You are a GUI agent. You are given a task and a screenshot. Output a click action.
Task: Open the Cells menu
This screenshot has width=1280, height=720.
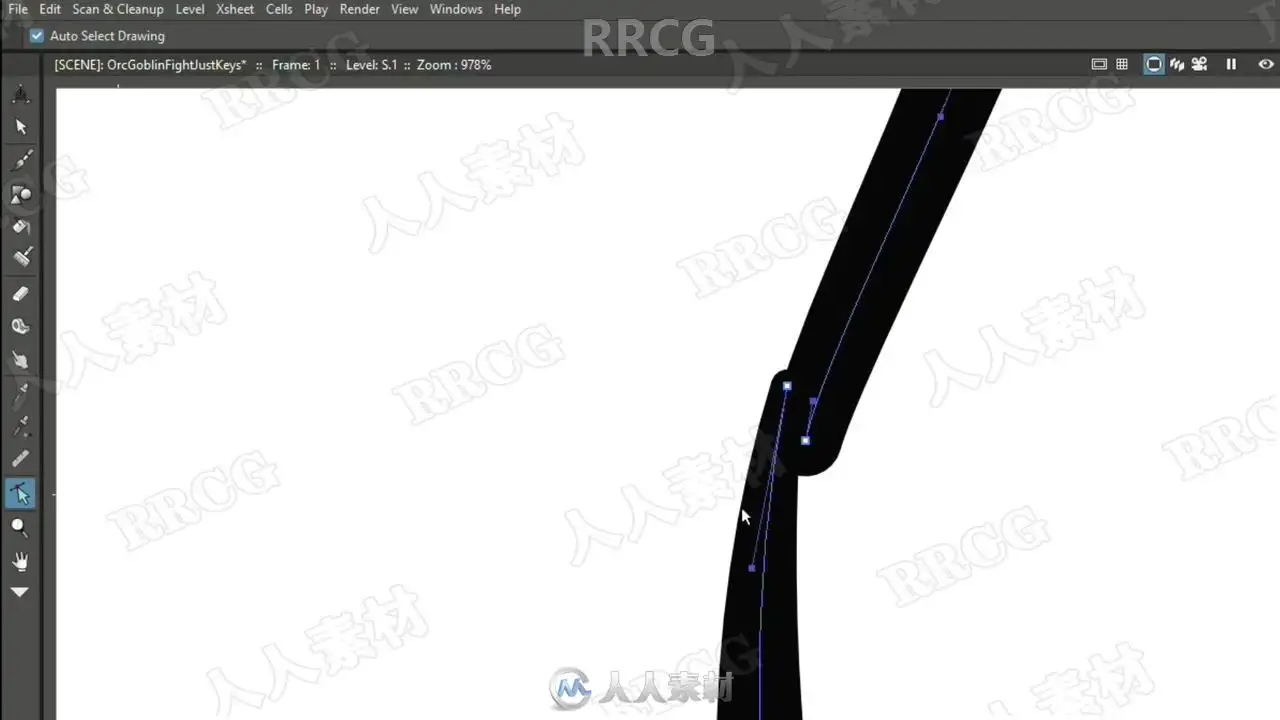[279, 9]
